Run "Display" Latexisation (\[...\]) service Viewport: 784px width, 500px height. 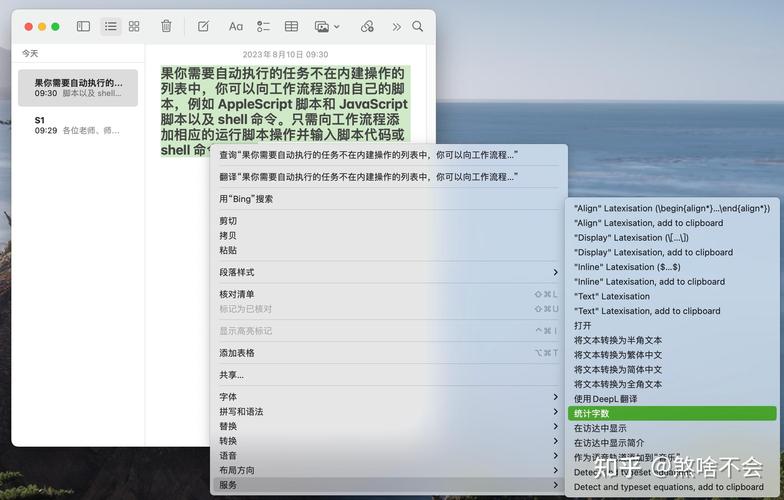[672, 238]
